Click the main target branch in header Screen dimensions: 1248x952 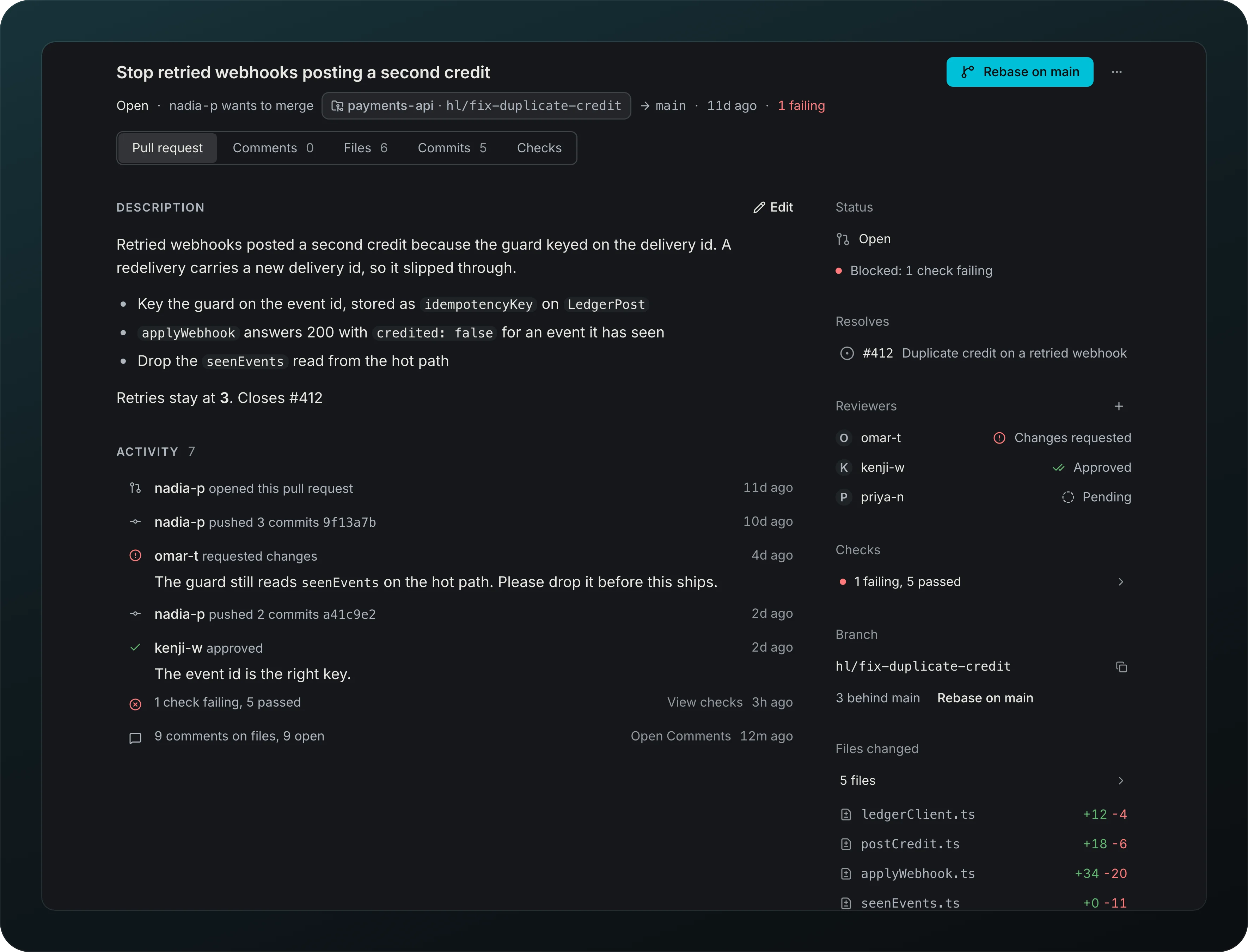click(x=671, y=106)
